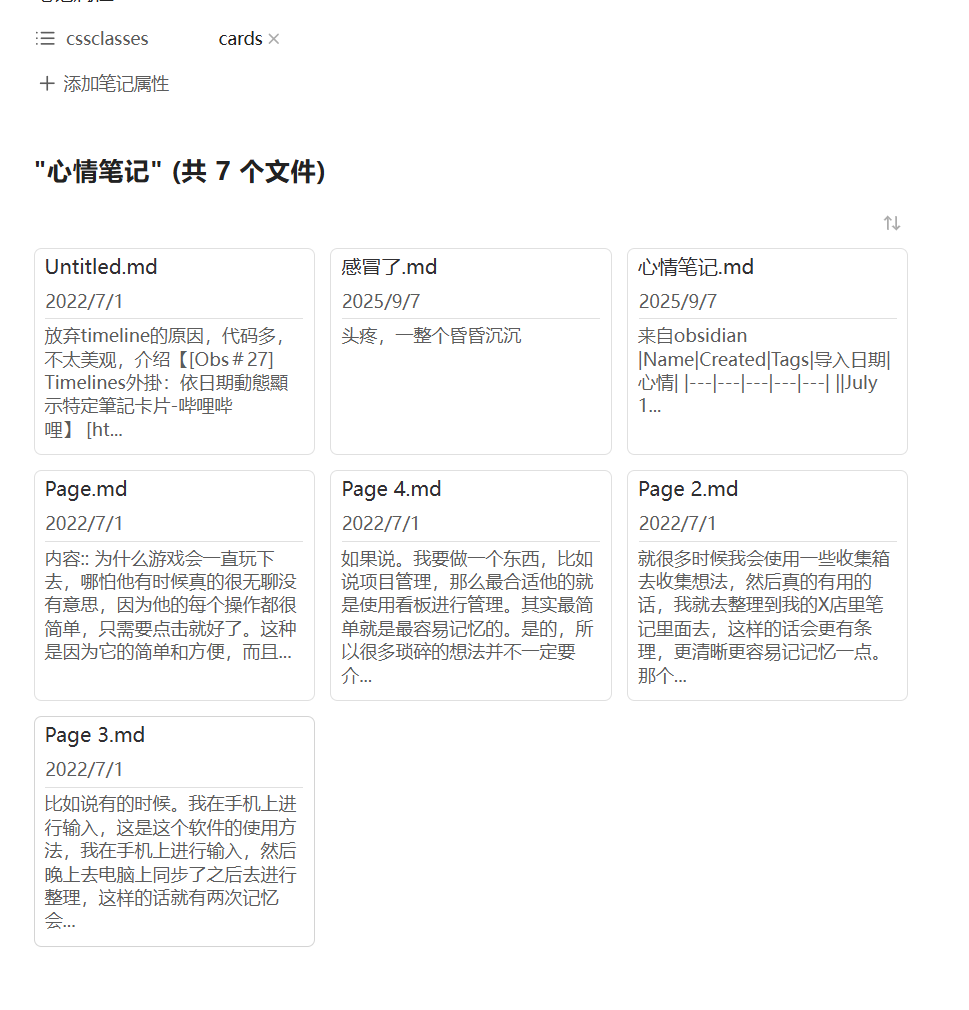Viewport: 969px width, 1010px height.
Task: Open the Page 4.md card
Action: click(x=391, y=489)
